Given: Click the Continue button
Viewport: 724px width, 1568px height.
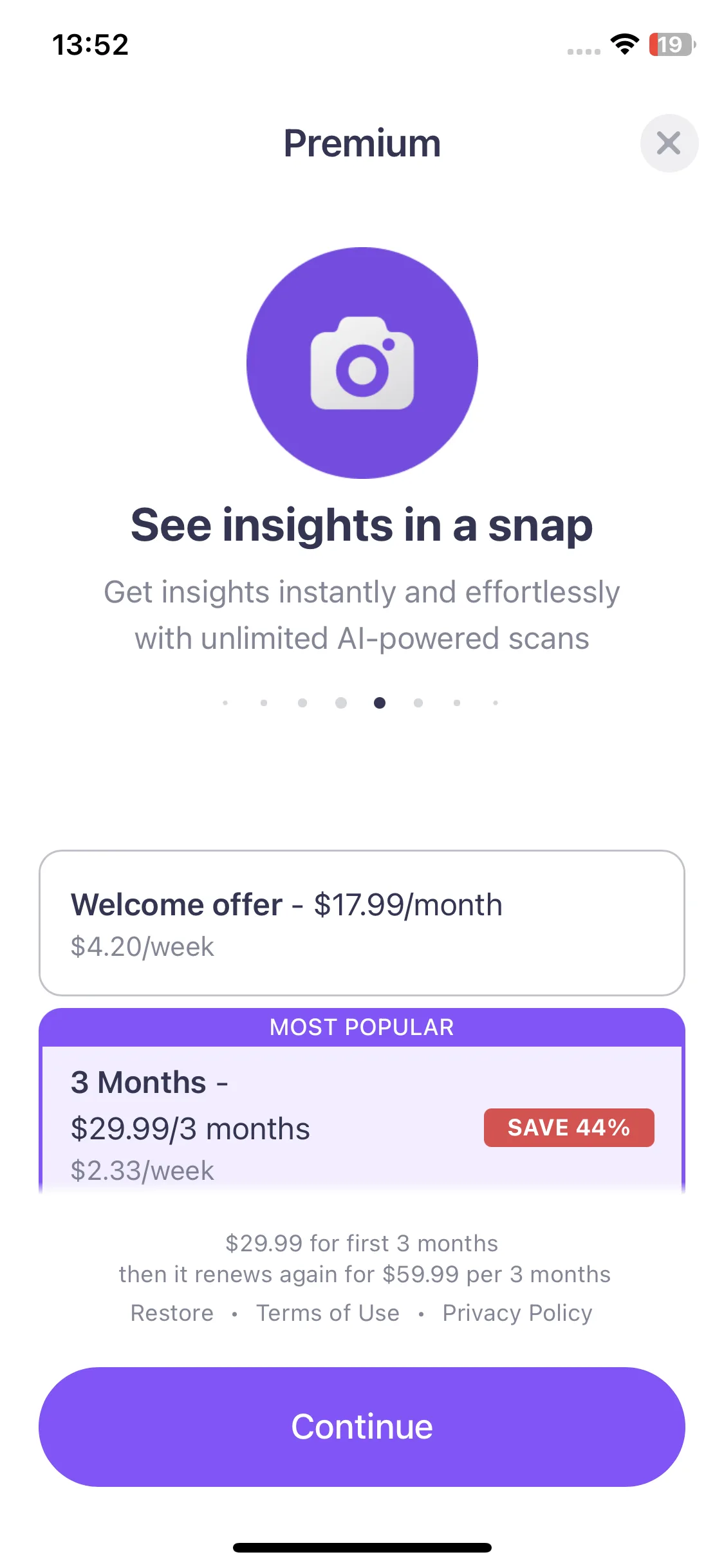Looking at the screenshot, I should tap(362, 1427).
